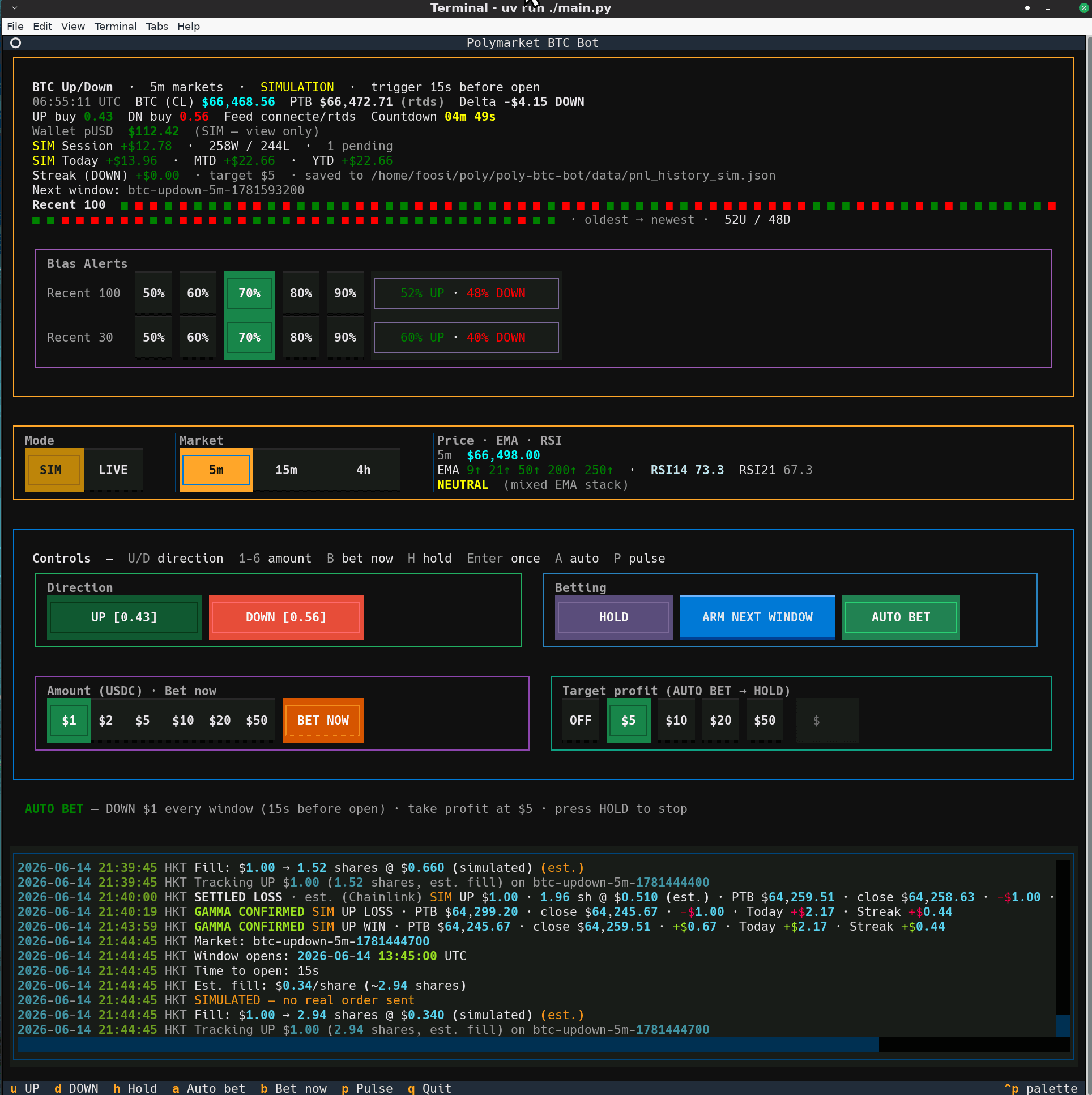
Task: Select the 4h market
Action: (x=363, y=470)
